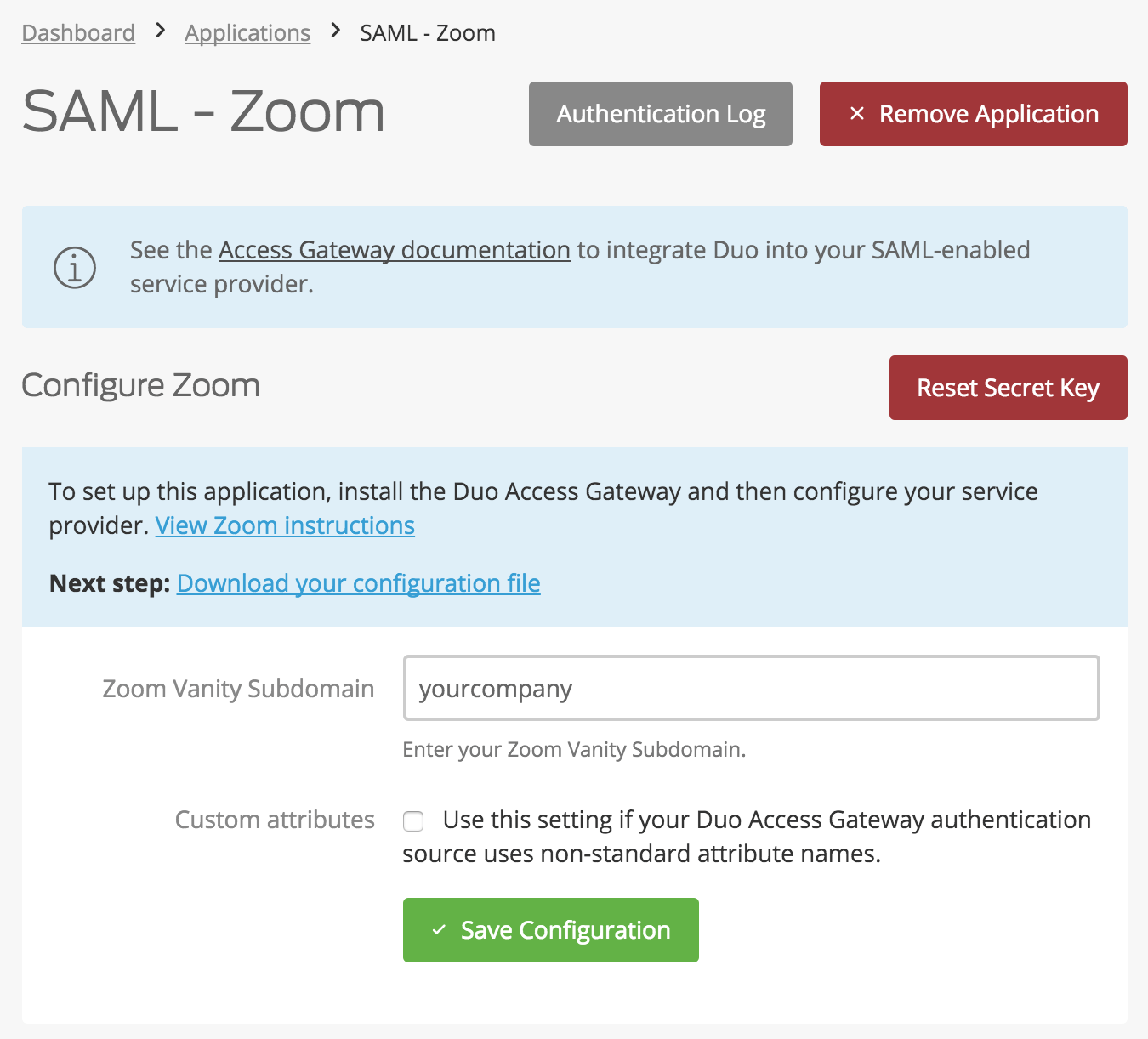Click Save Configuration
The height and width of the screenshot is (1039, 1148).
550,930
